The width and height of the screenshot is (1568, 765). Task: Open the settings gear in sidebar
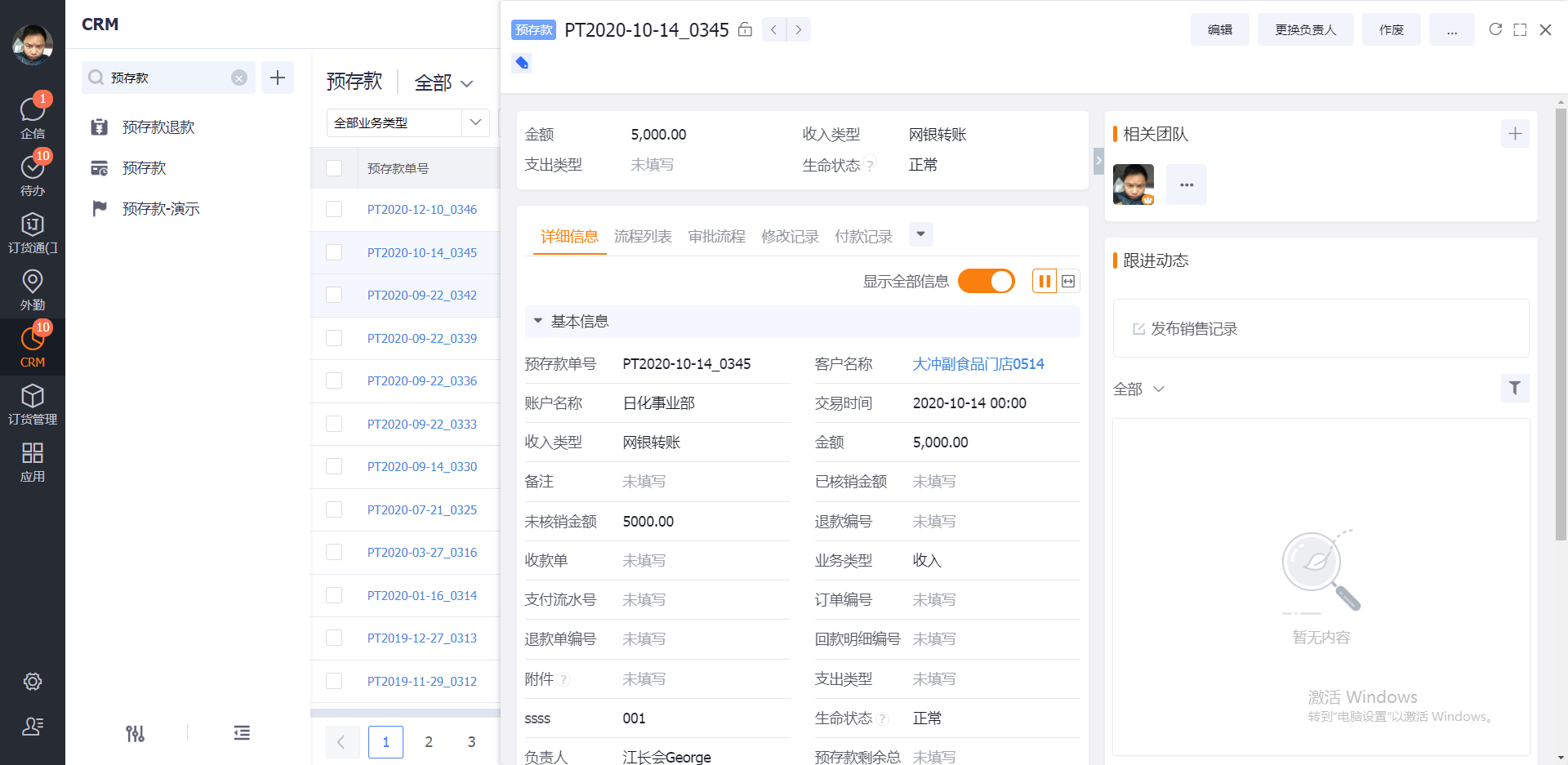[32, 681]
